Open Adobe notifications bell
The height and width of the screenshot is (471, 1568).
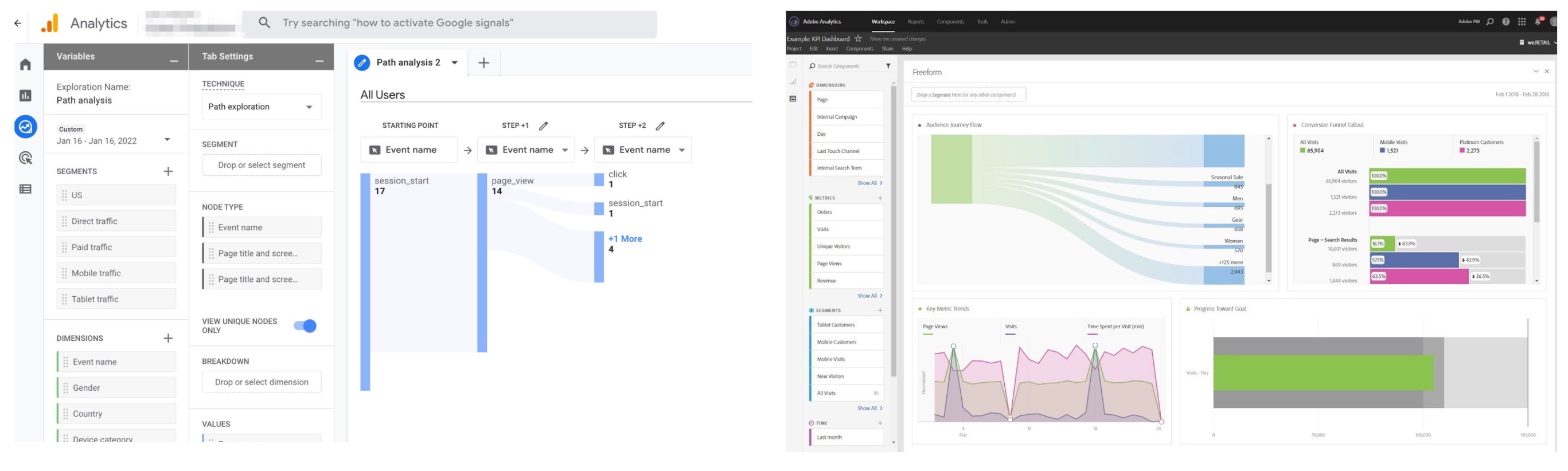1538,22
